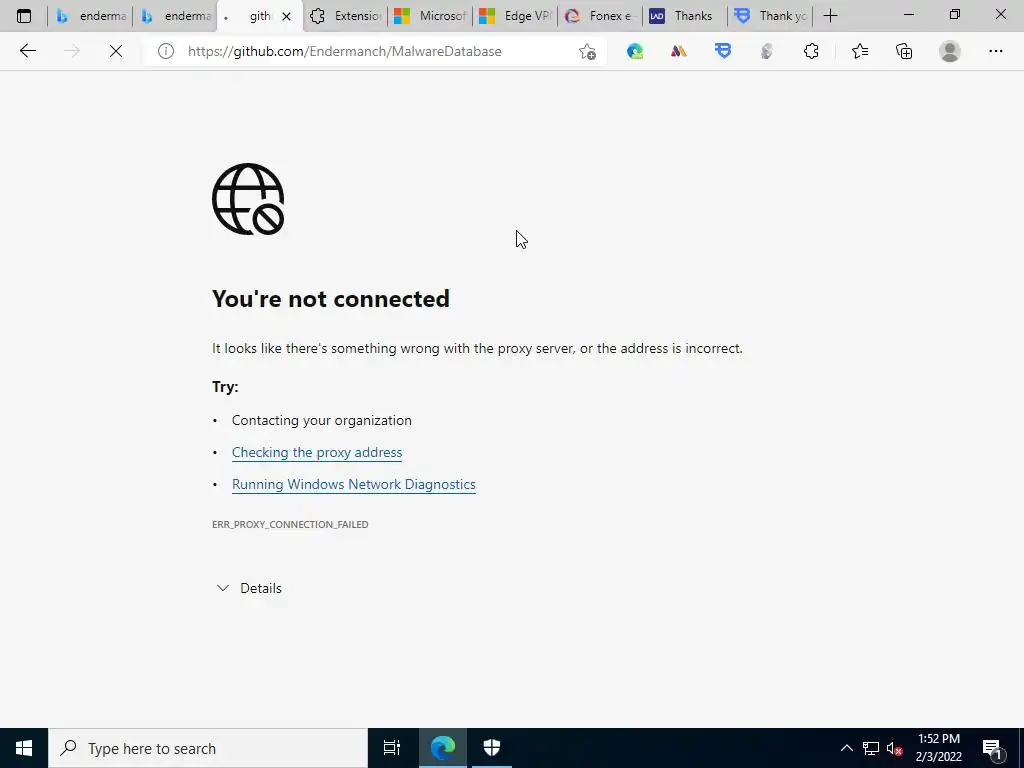Image resolution: width=1024 pixels, height=768 pixels.
Task: Open the Favorites list
Action: tap(860, 51)
